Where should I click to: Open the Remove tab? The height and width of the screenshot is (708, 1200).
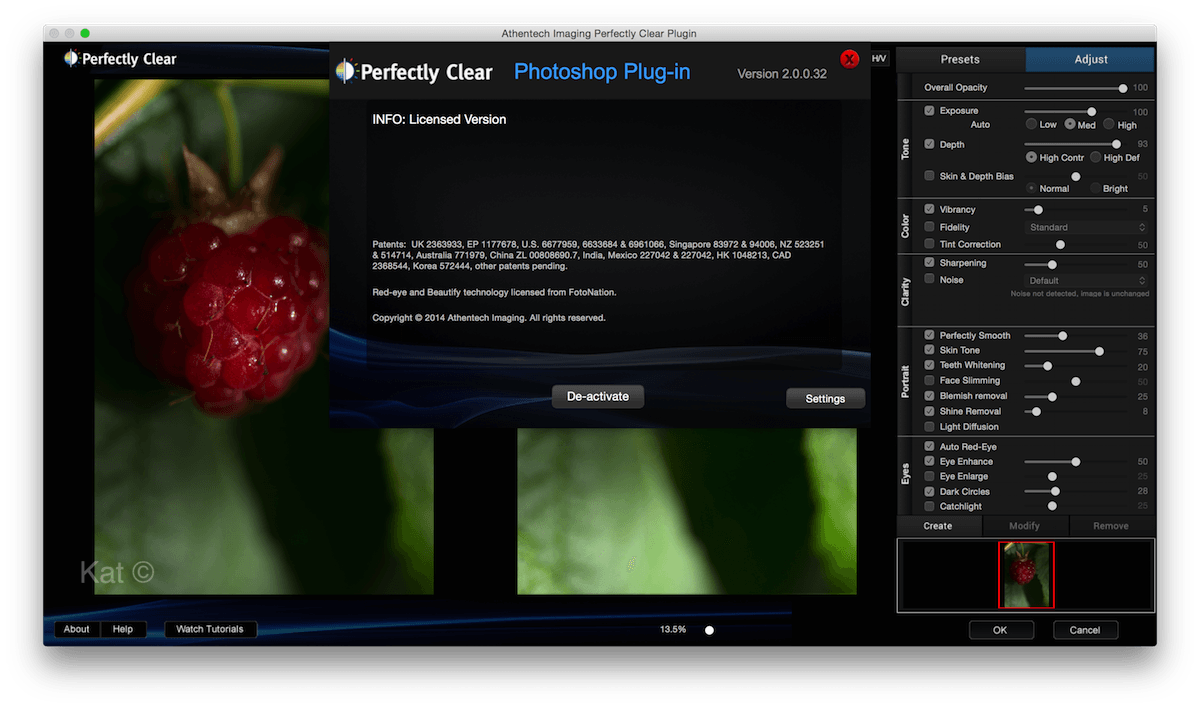coord(1111,526)
